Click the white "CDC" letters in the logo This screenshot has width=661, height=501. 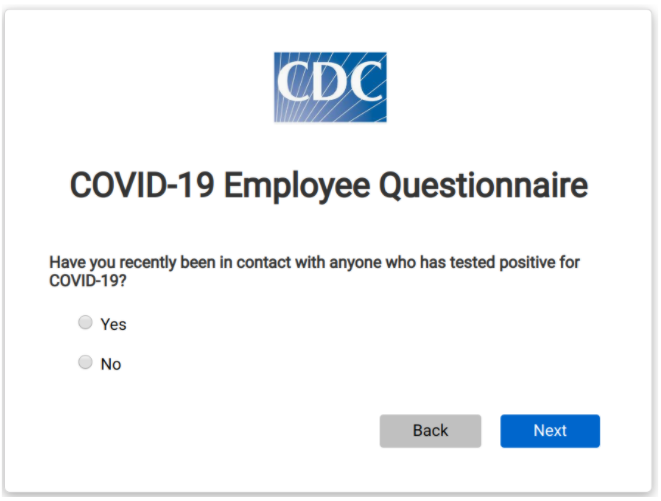coord(330,81)
